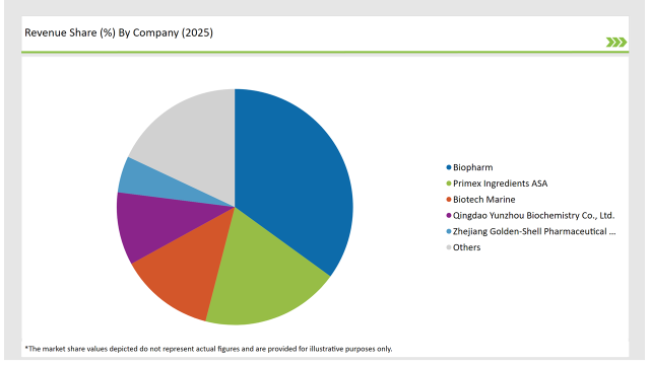Image resolution: width=650 pixels, height=365 pixels.
Task: Select the Others legend label
Action: click(466, 247)
